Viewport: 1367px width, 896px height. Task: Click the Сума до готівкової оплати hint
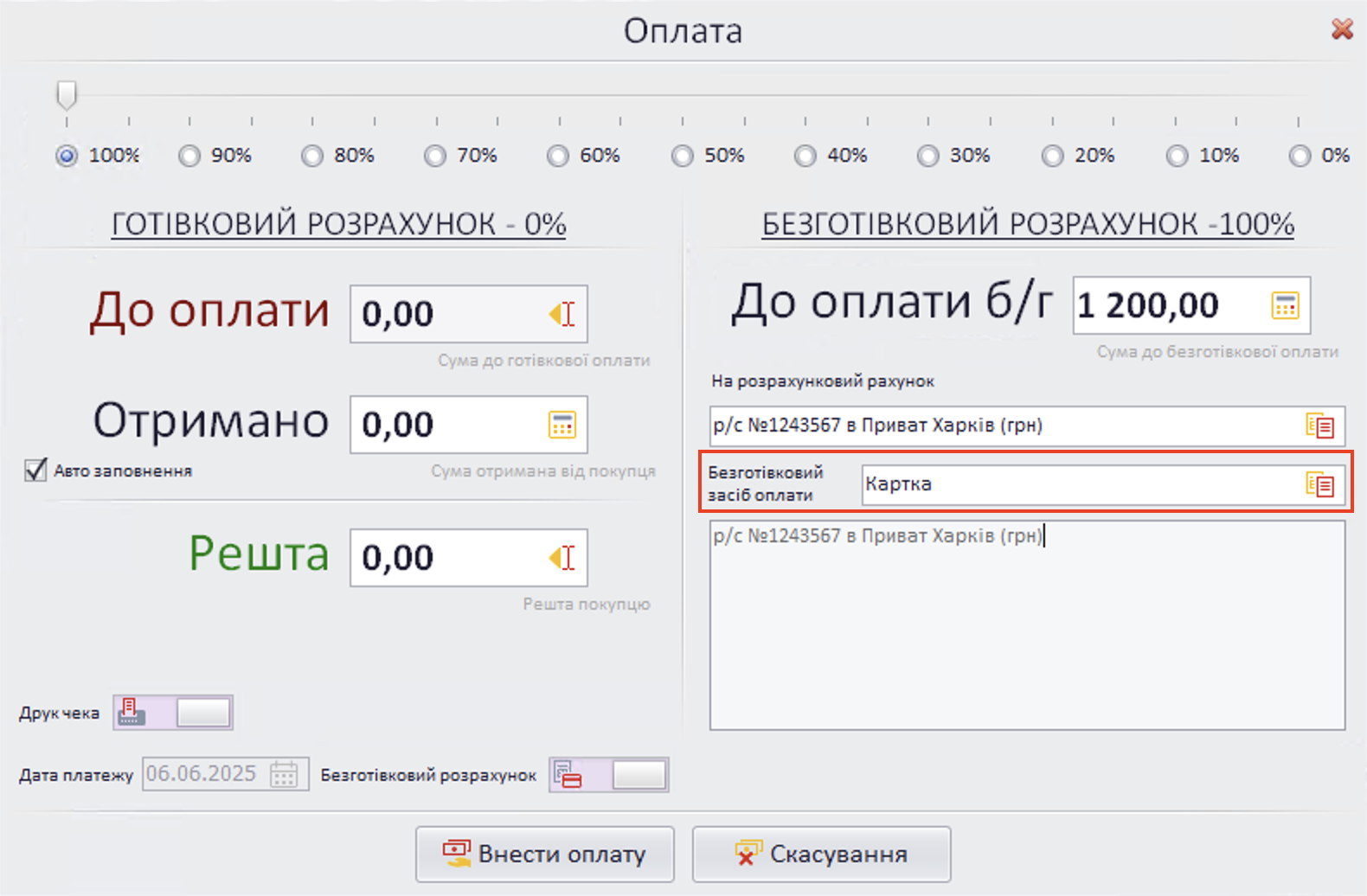tap(543, 361)
